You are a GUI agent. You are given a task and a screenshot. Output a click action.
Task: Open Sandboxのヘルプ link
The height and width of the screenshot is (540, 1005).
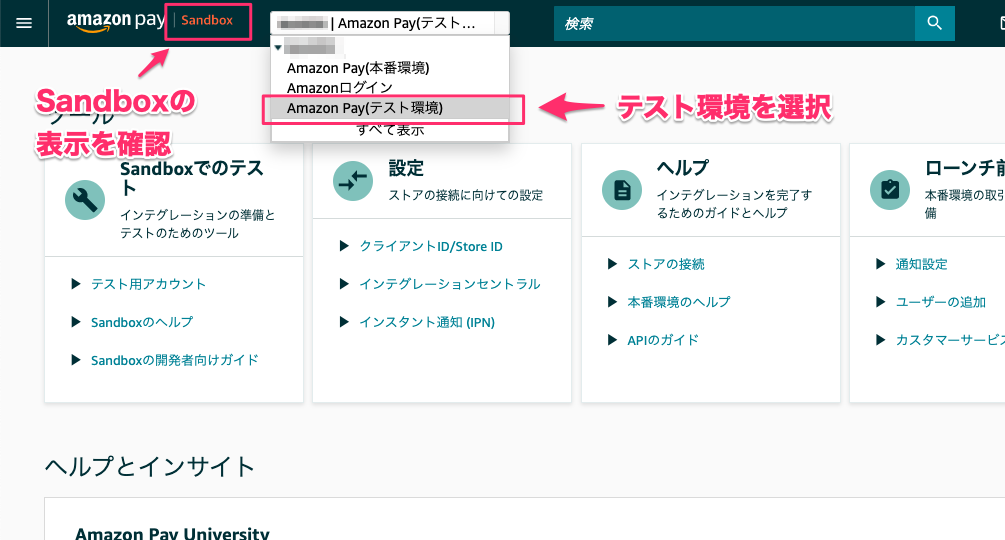(142, 322)
